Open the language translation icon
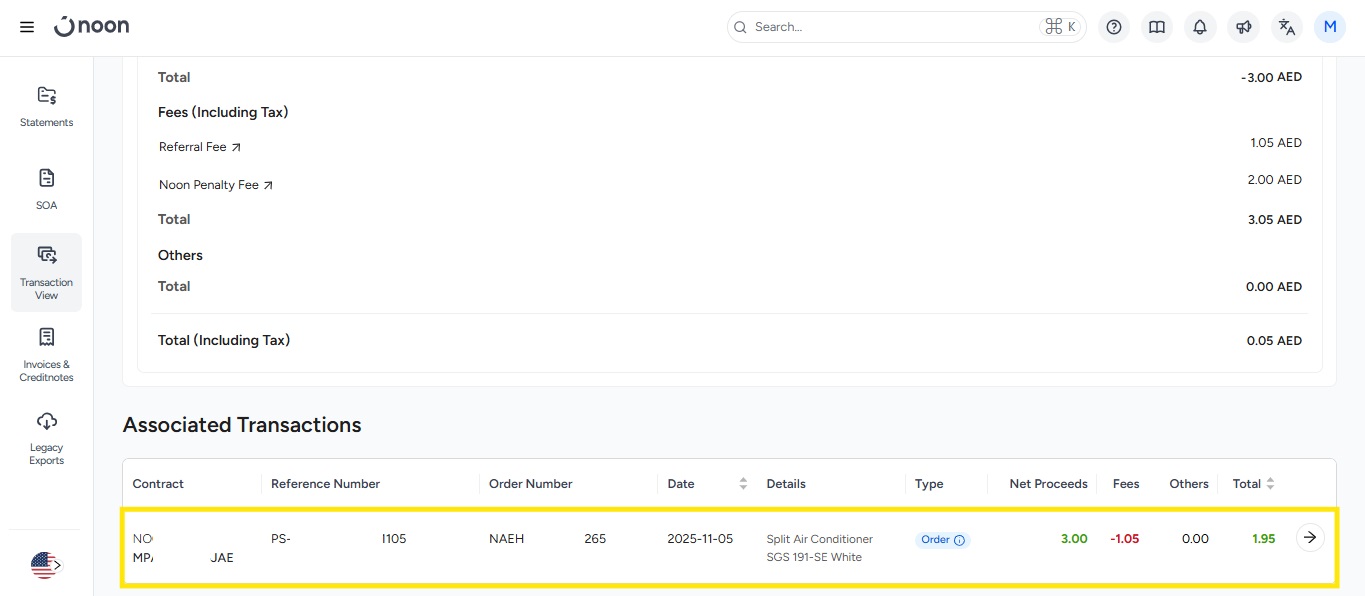Viewport: 1365px width, 596px height. [x=1287, y=27]
